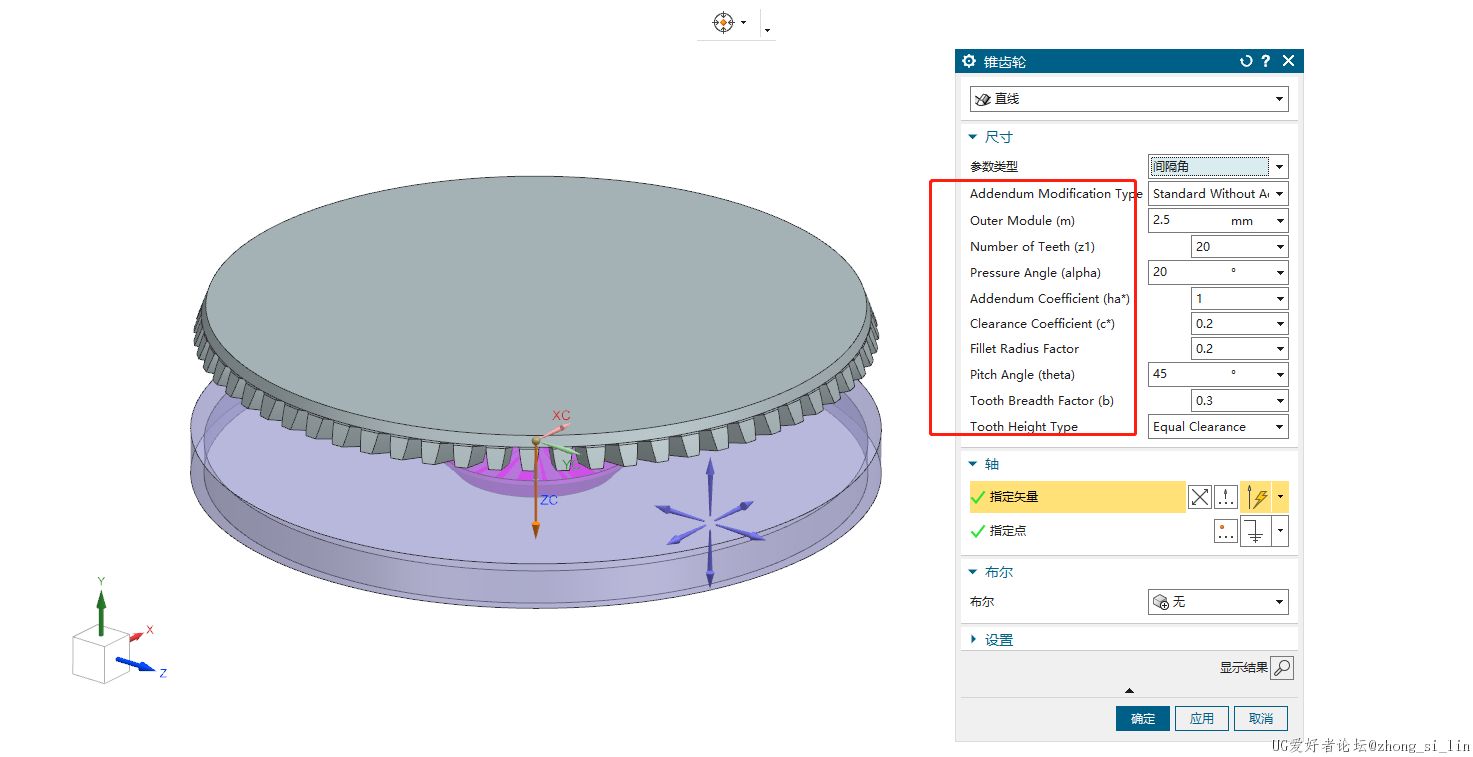Screen dimensions: 1473x757
Task: Click the point type icon in 指定点 row
Action: pos(1256,531)
